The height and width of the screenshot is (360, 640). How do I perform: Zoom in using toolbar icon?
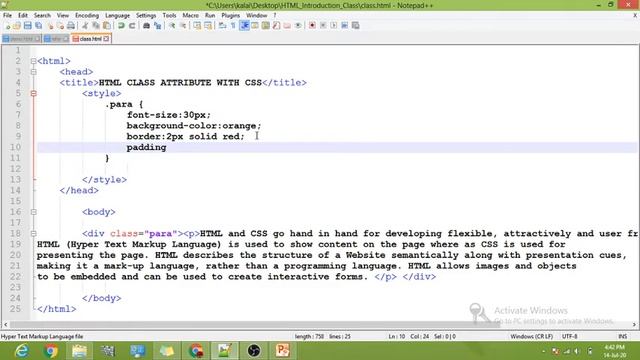point(172,25)
